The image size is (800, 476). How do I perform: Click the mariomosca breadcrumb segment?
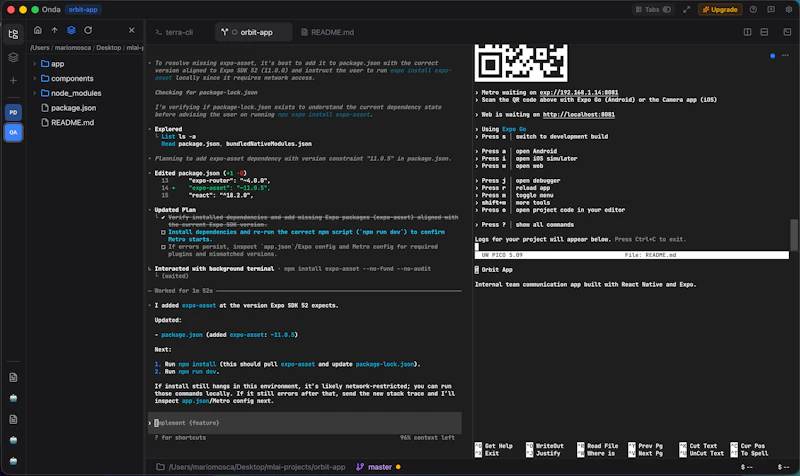pyautogui.click(x=73, y=47)
